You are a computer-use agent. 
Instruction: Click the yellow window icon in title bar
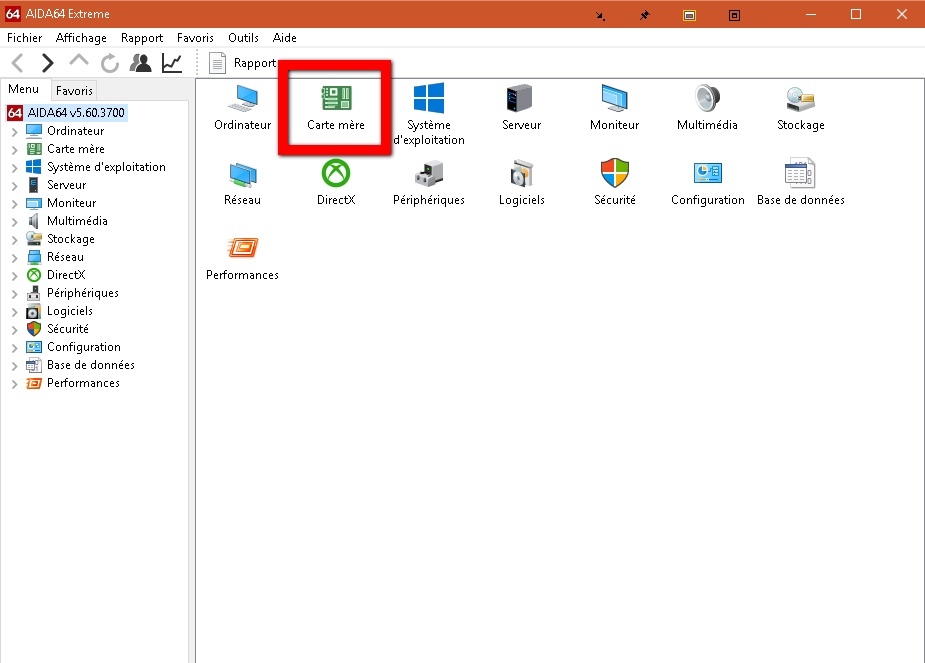point(689,15)
